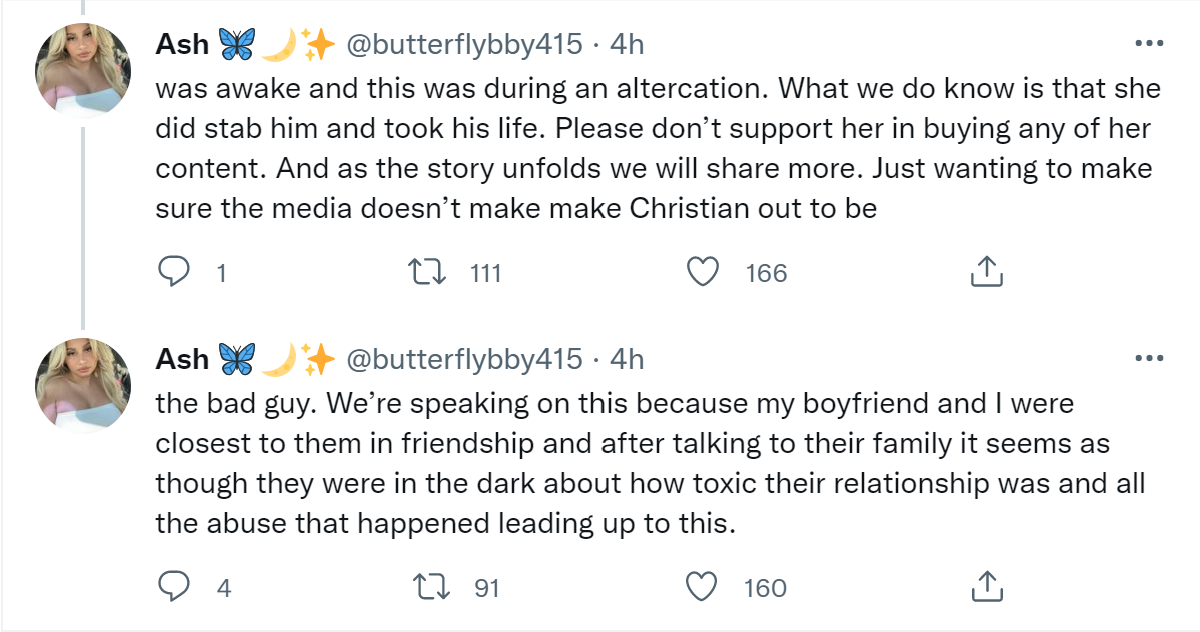Reply to the first tweet

[x=174, y=272]
